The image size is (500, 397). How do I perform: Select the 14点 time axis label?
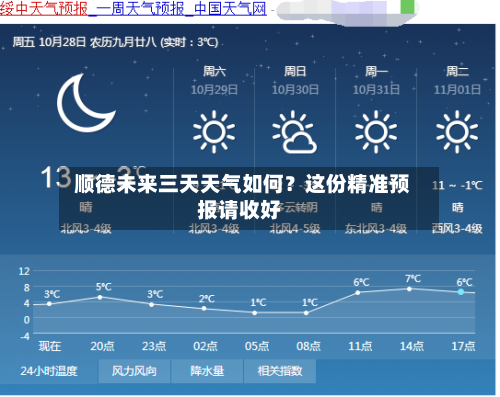coord(412,346)
